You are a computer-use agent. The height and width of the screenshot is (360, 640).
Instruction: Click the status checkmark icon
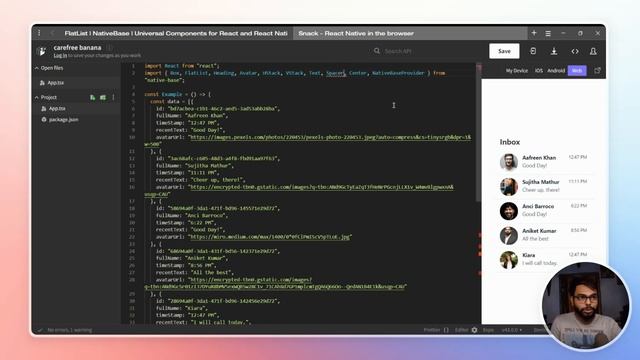point(40,330)
